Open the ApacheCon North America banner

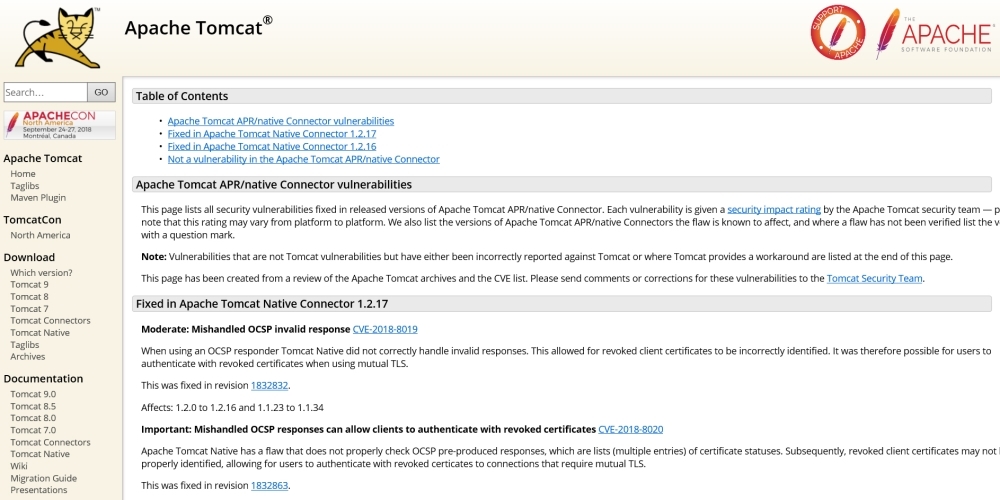pos(60,125)
